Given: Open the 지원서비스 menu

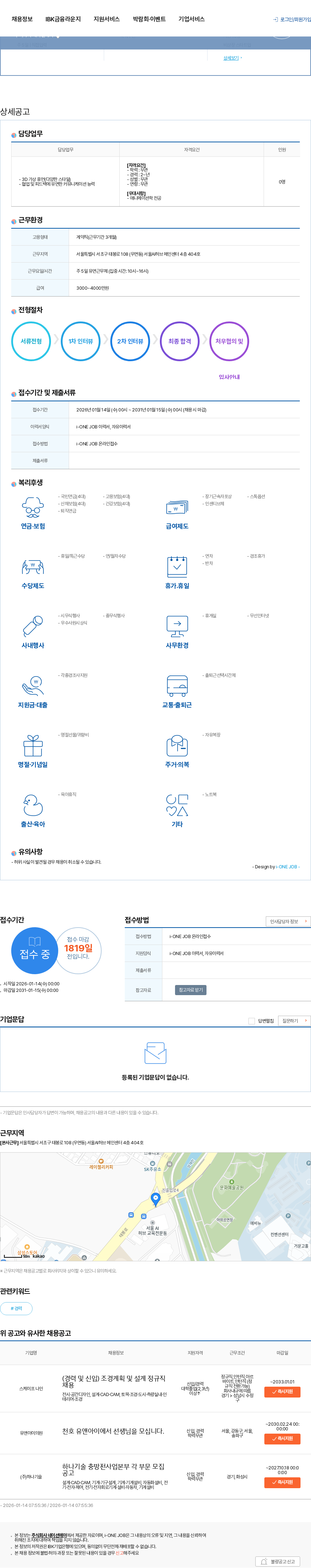Looking at the screenshot, I should [107, 19].
